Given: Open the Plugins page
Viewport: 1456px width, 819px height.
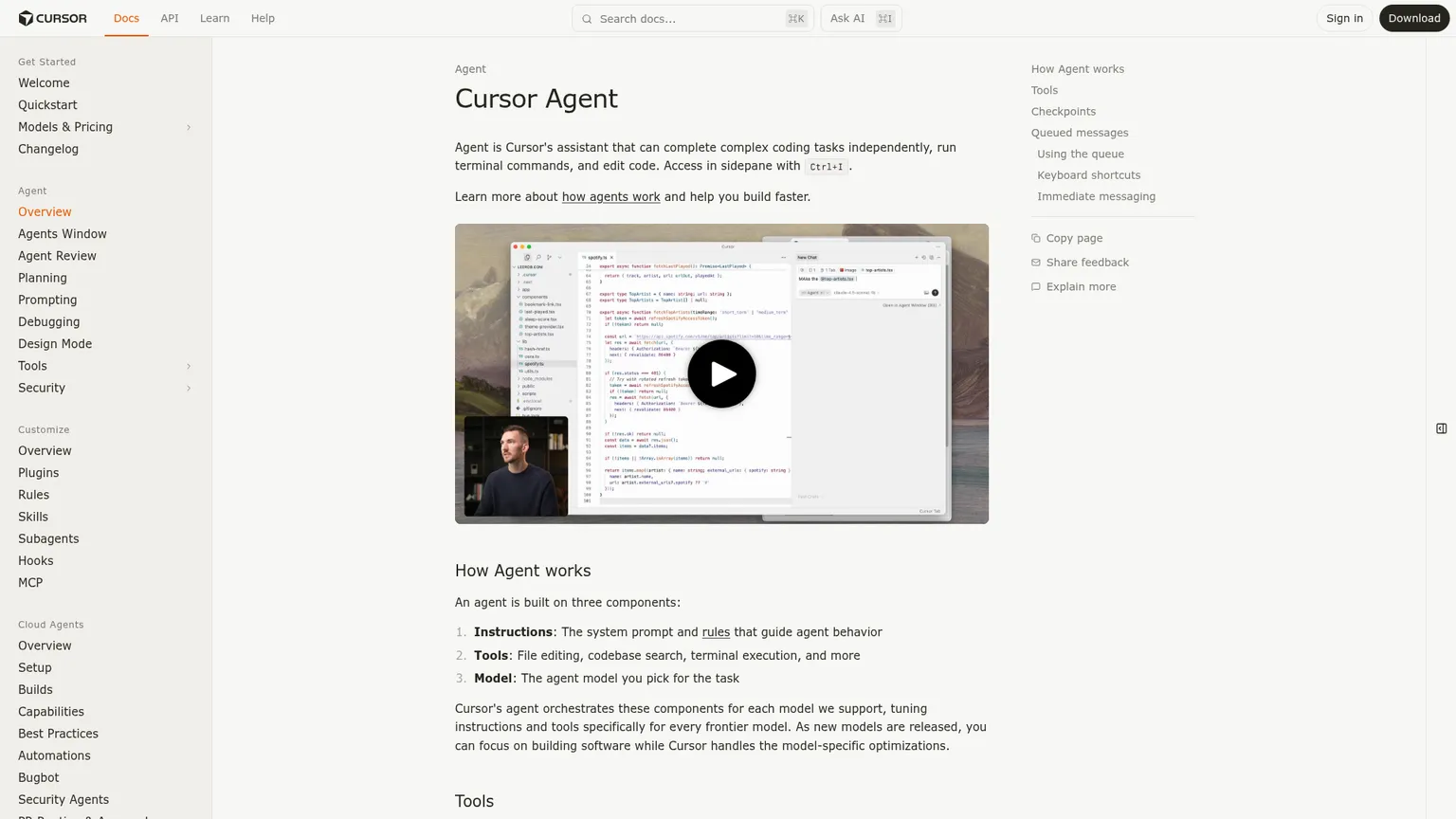Looking at the screenshot, I should (x=38, y=473).
